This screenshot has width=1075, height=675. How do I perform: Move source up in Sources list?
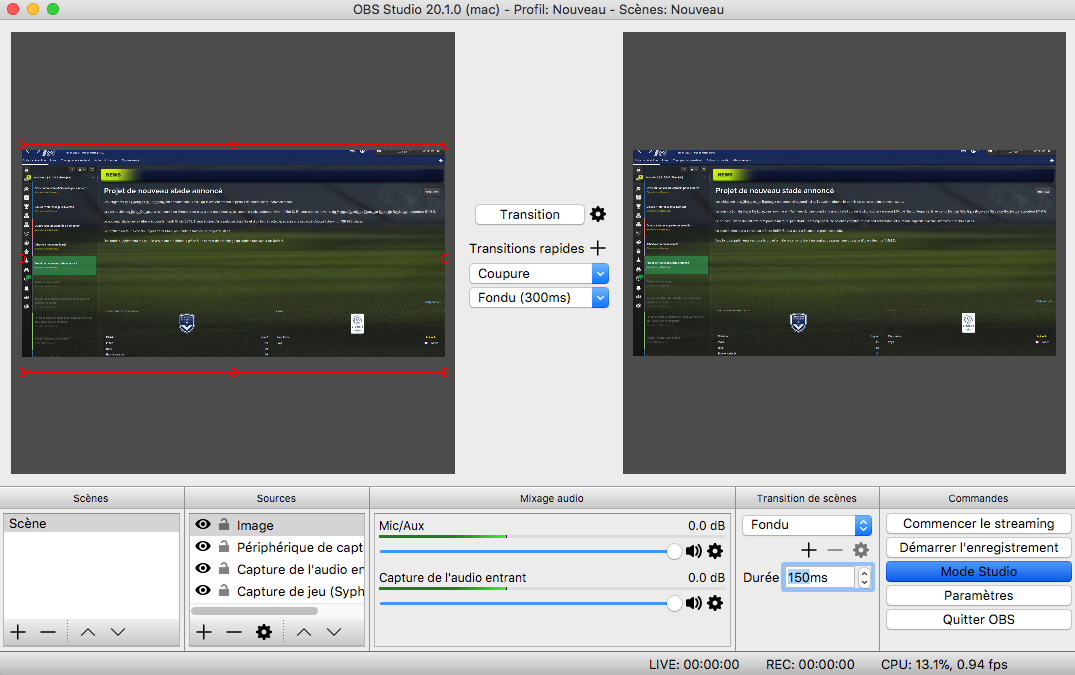point(304,632)
